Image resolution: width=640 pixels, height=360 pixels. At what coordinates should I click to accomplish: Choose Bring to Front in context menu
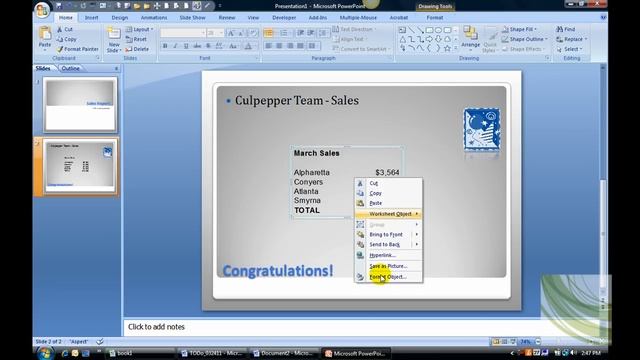[388, 235]
